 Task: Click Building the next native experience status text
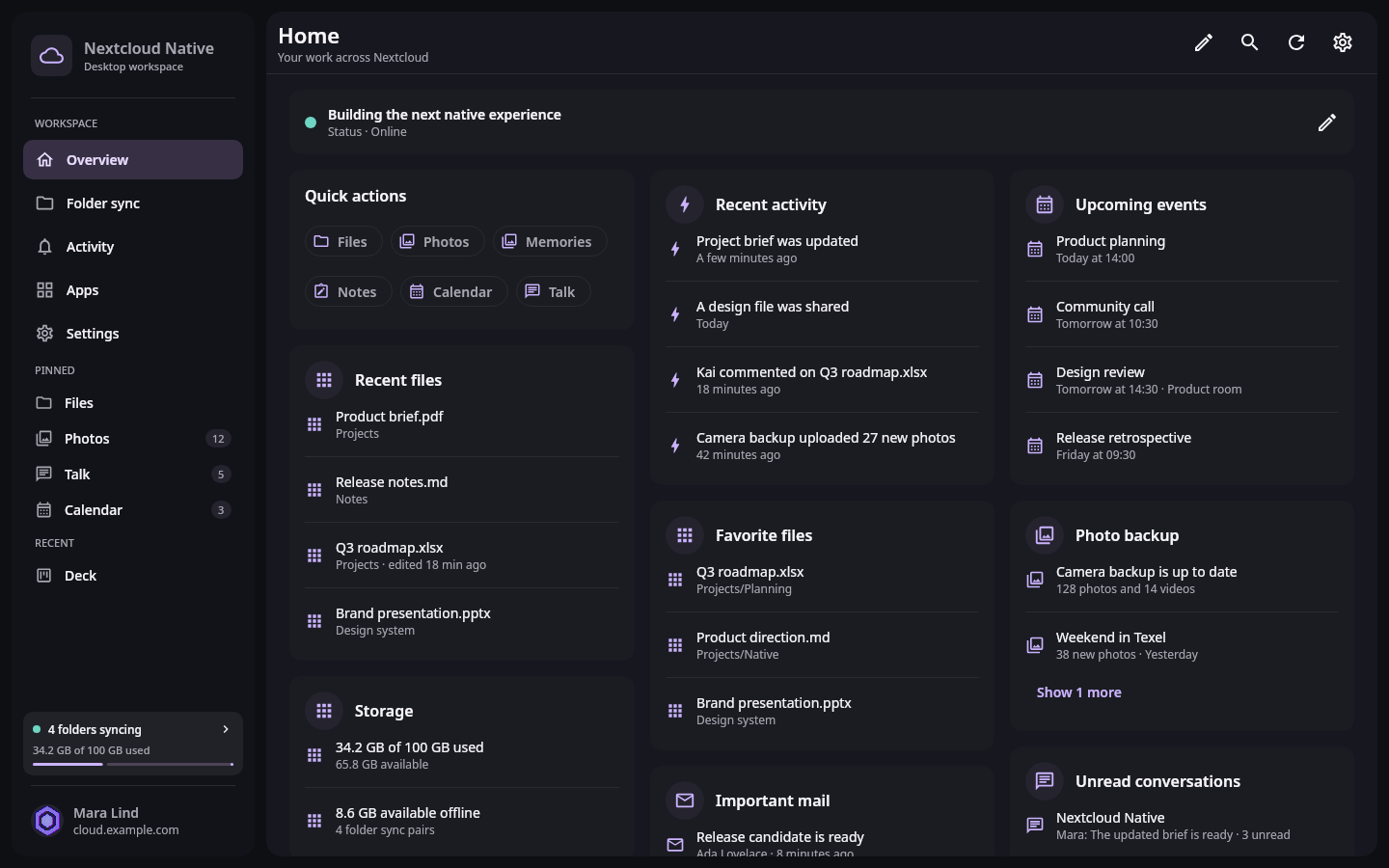[x=444, y=114]
